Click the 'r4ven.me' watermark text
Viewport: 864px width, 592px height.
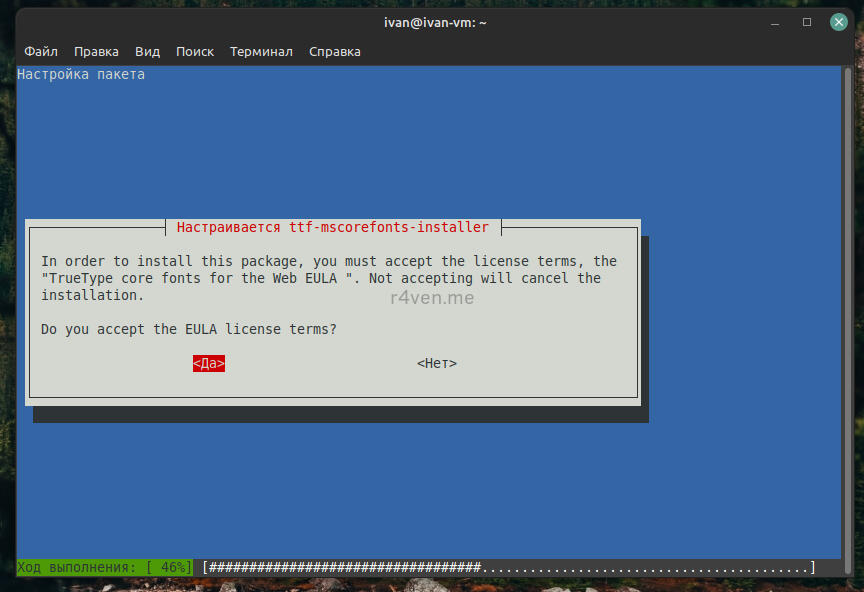tap(432, 297)
